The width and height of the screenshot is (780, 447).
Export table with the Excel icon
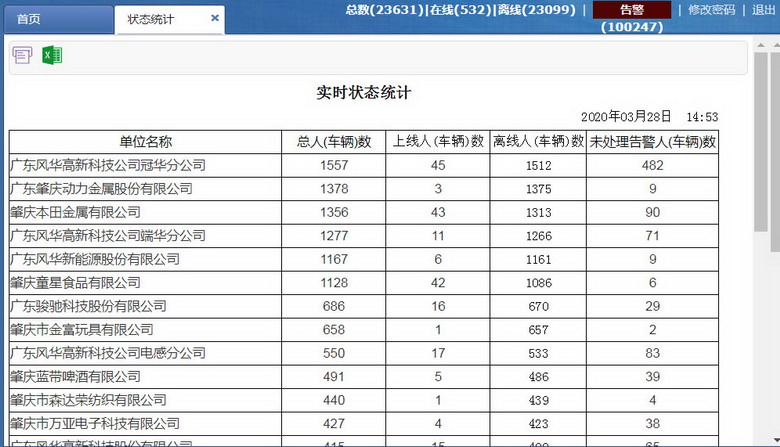51,56
